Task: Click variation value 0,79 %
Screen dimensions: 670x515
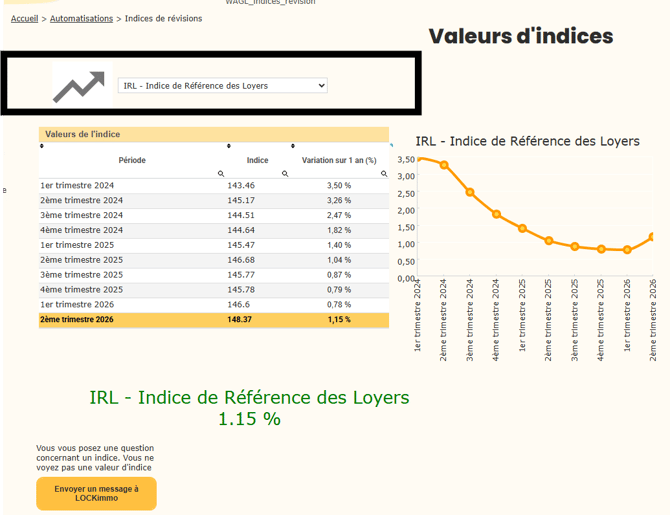Action: click(339, 290)
